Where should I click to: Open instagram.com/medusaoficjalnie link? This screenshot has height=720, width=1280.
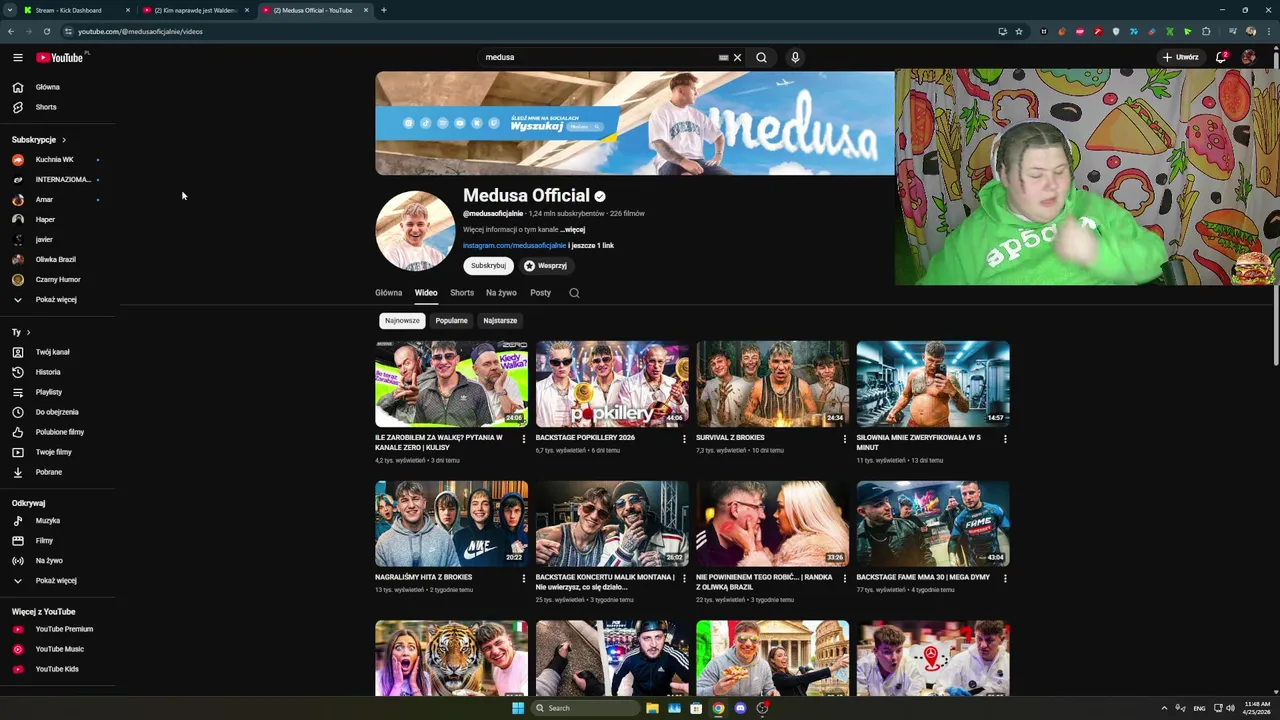pos(514,246)
